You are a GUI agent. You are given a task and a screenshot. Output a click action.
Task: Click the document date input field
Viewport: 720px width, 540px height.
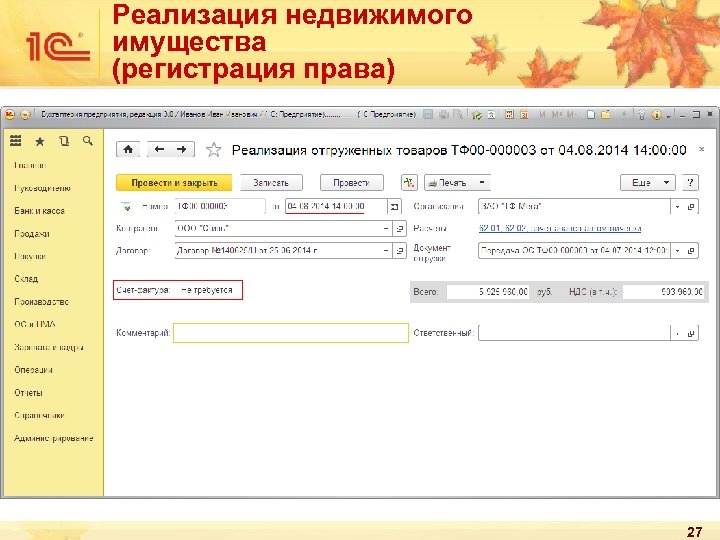pos(336,207)
